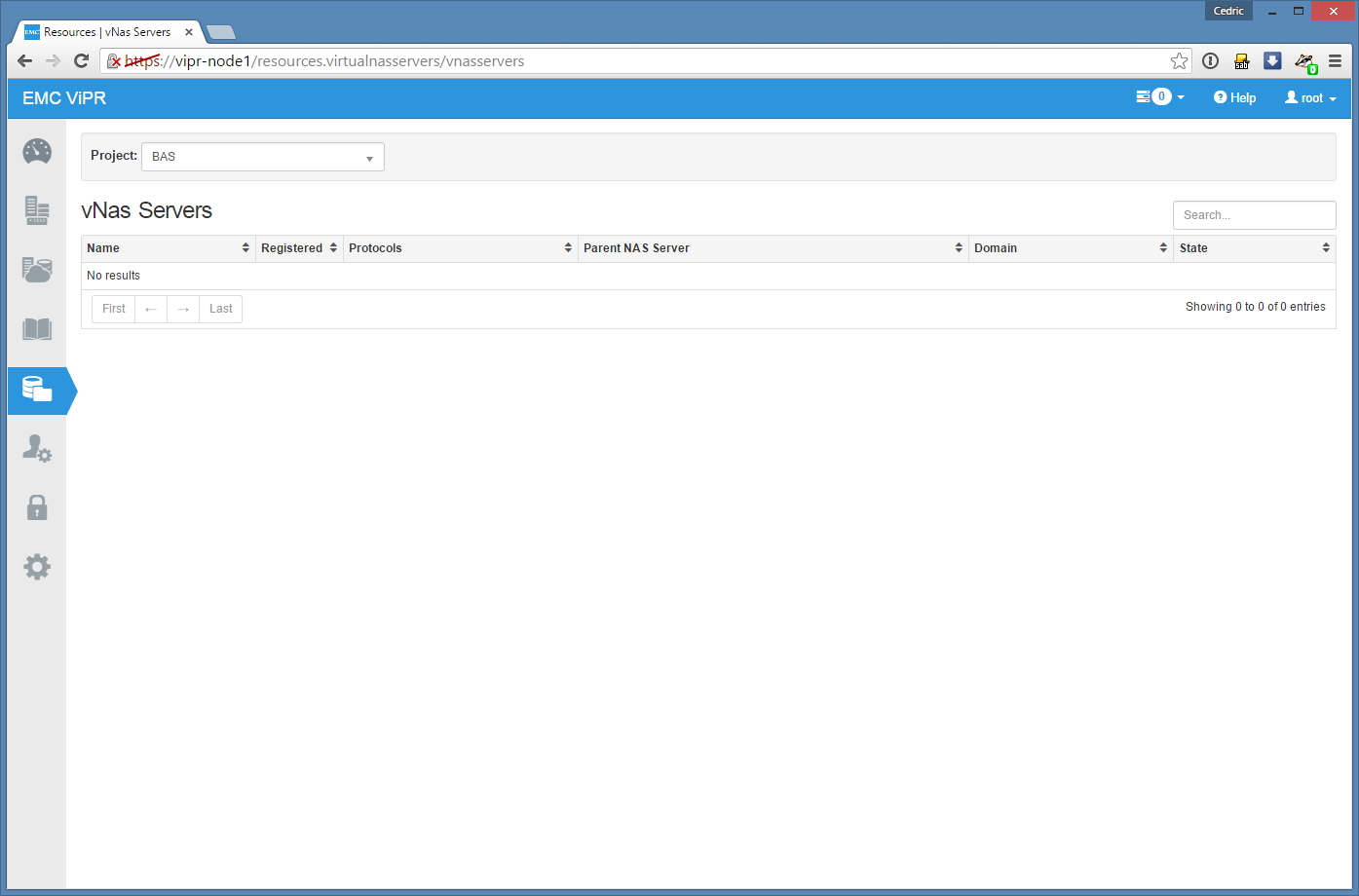Sort table by Name column
This screenshot has height=896, width=1359.
168,248
